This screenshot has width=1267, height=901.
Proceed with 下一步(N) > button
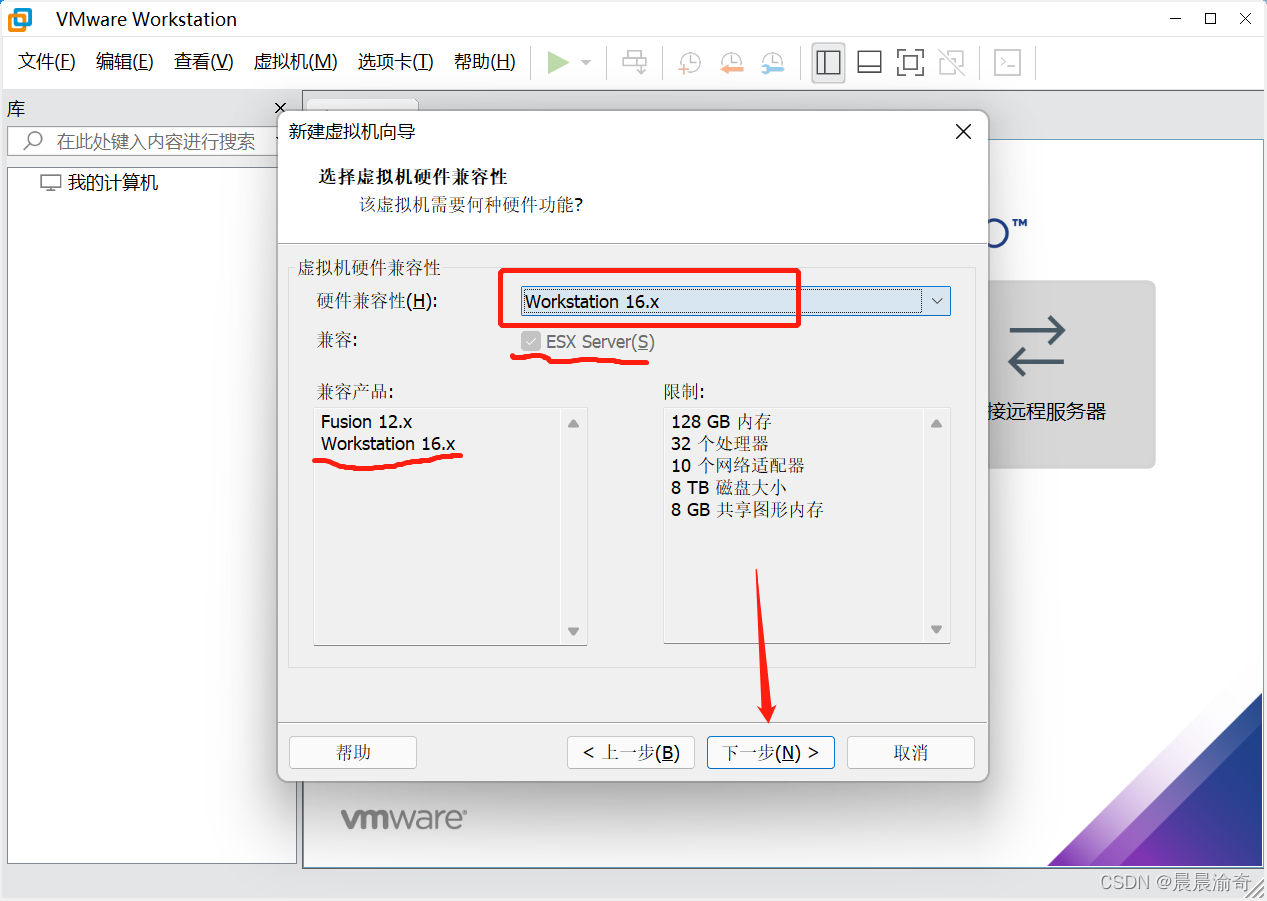[771, 753]
